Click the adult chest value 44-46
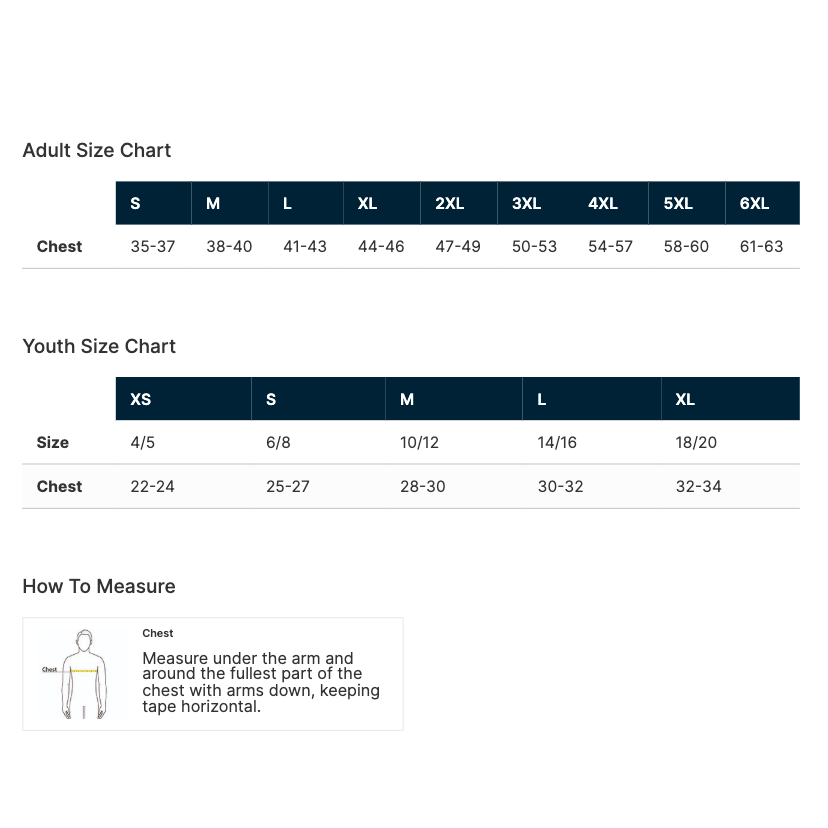The height and width of the screenshot is (828, 828). pos(381,246)
